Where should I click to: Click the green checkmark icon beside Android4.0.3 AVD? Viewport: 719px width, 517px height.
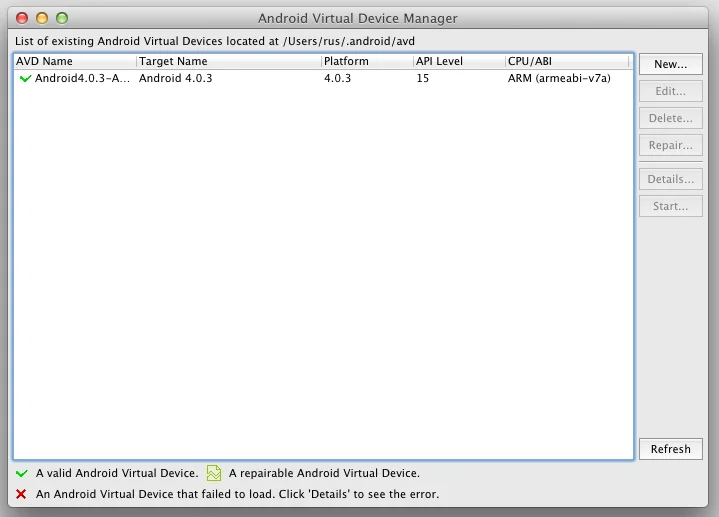(25, 78)
